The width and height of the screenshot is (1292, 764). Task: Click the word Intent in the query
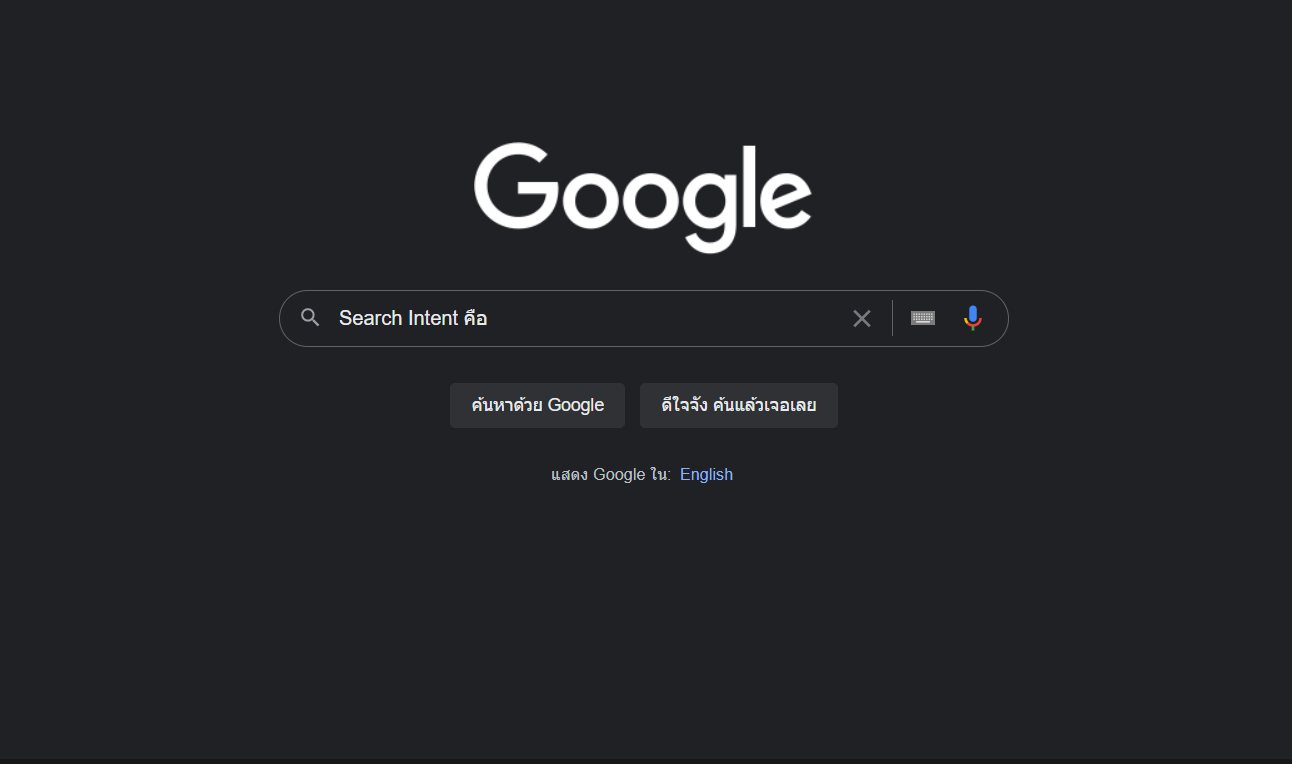433,318
